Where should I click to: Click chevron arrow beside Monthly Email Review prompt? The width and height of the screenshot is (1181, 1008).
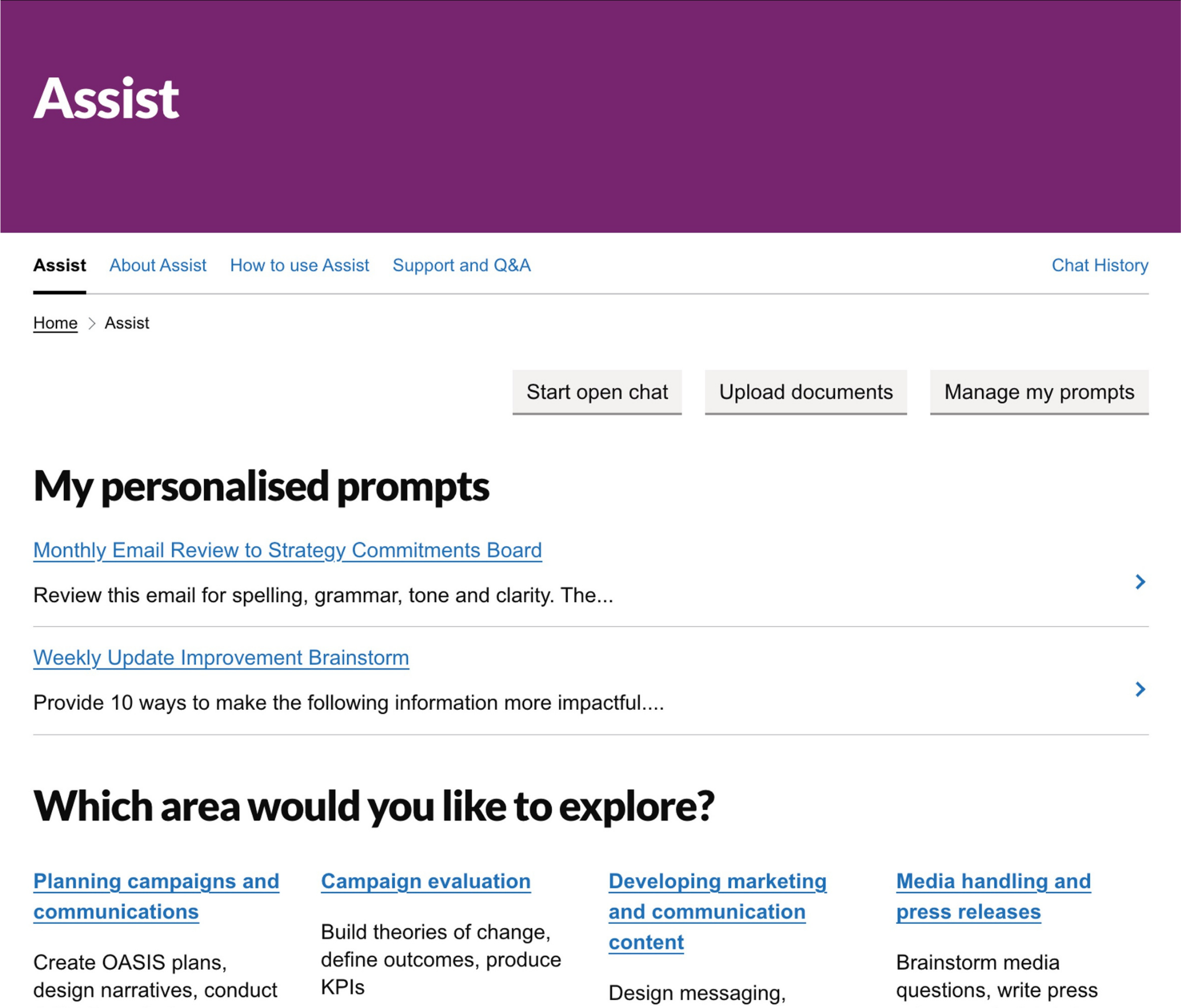[1139, 582]
